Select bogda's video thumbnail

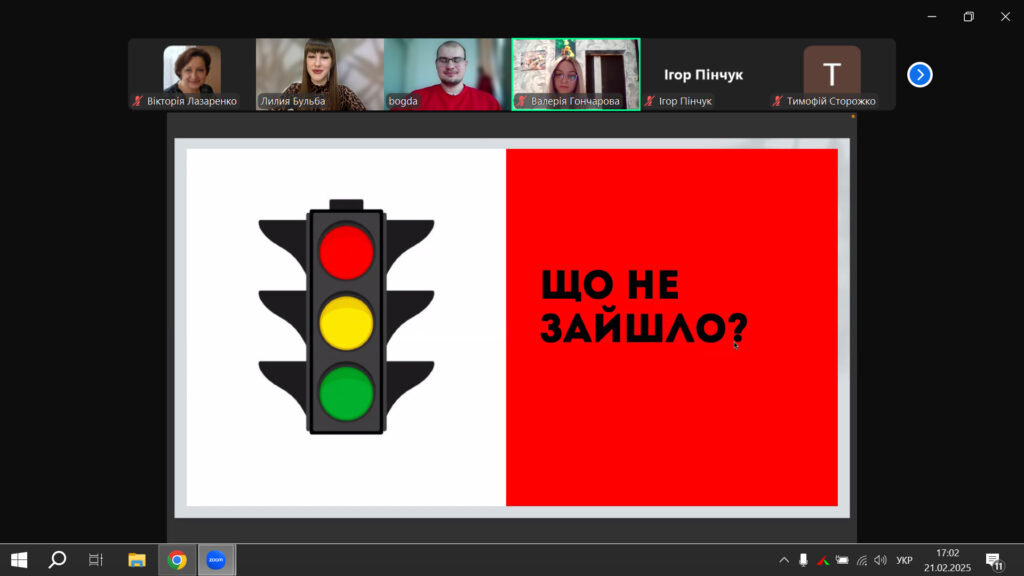point(447,74)
